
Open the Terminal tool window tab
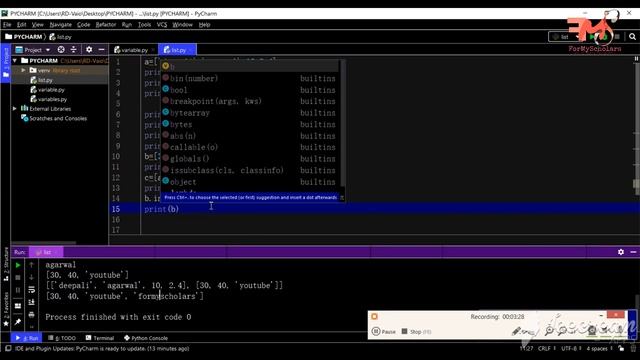[100, 338]
